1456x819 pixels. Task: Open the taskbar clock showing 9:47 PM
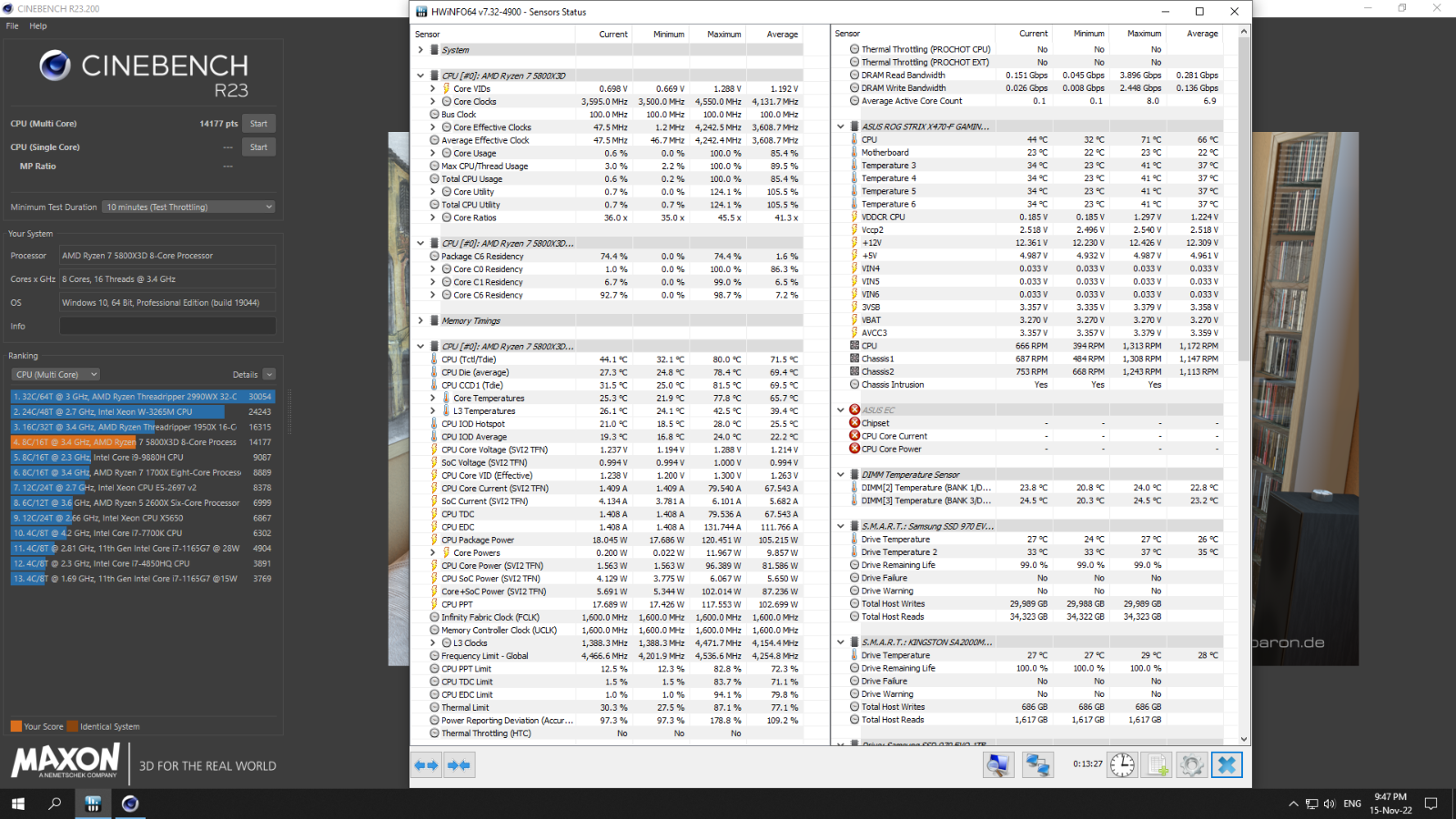(x=1390, y=803)
